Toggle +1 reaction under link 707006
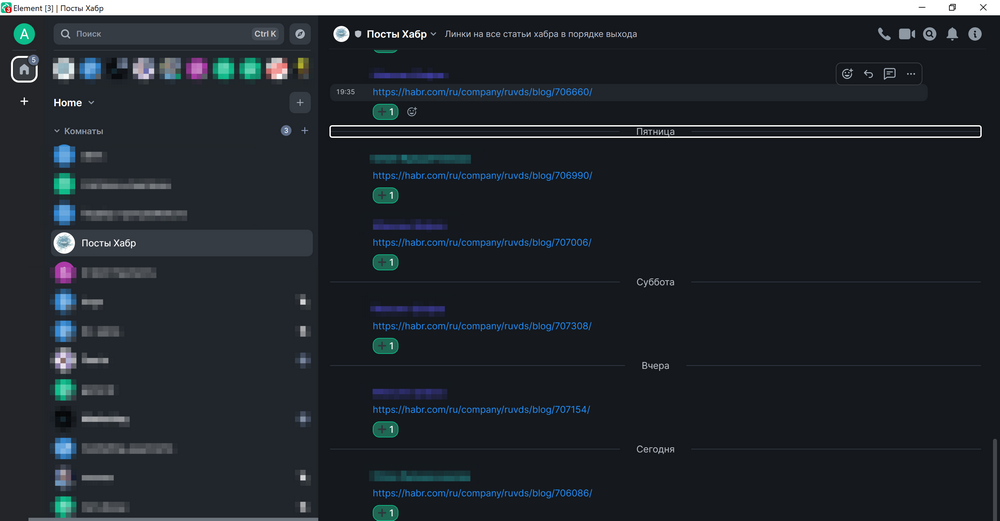This screenshot has height=521, width=1000. click(385, 263)
